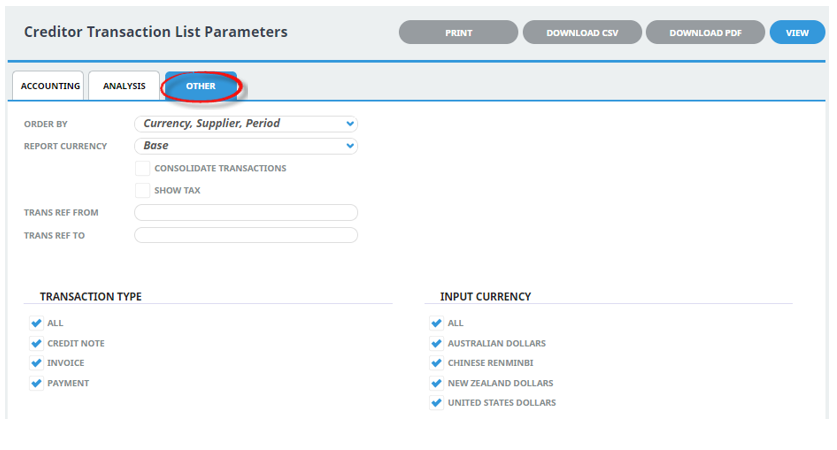Select the OTHER tab
This screenshot has width=837, height=450.
coord(201,85)
